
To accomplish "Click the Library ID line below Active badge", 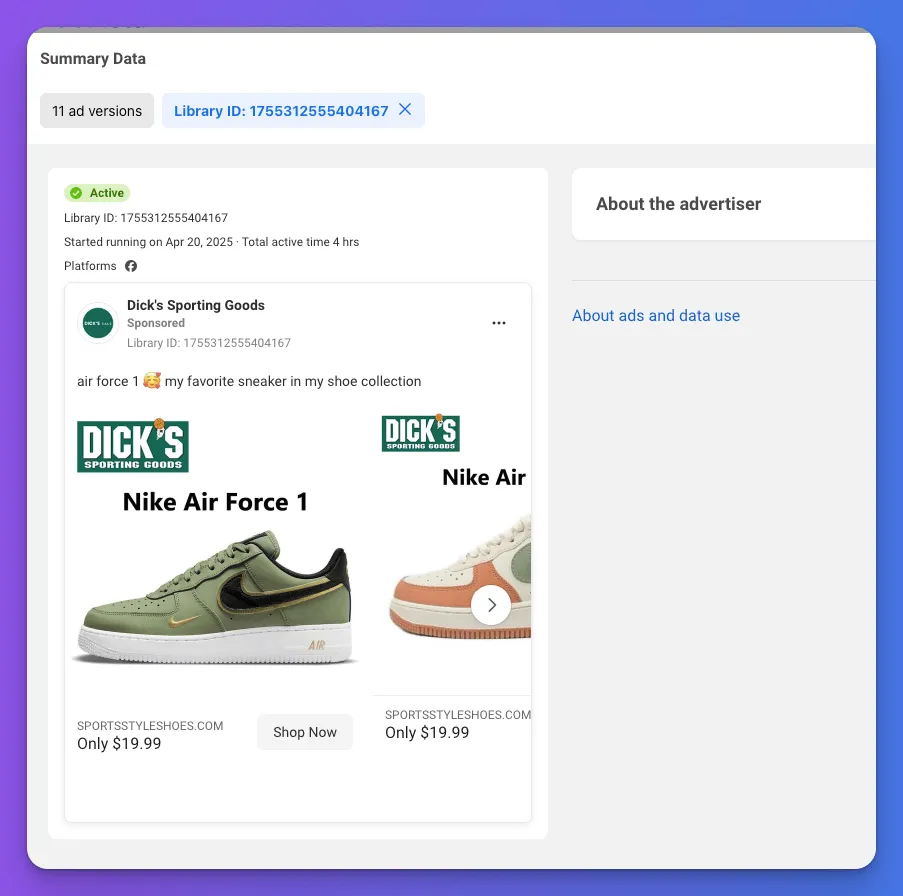I will [x=146, y=218].
